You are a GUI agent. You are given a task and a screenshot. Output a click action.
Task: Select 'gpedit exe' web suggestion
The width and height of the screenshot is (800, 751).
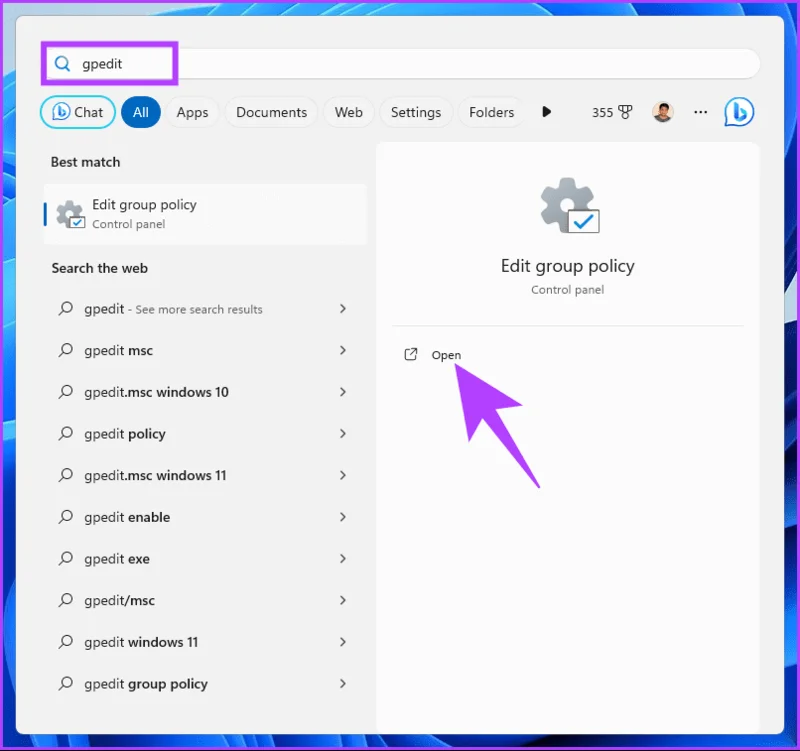204,559
